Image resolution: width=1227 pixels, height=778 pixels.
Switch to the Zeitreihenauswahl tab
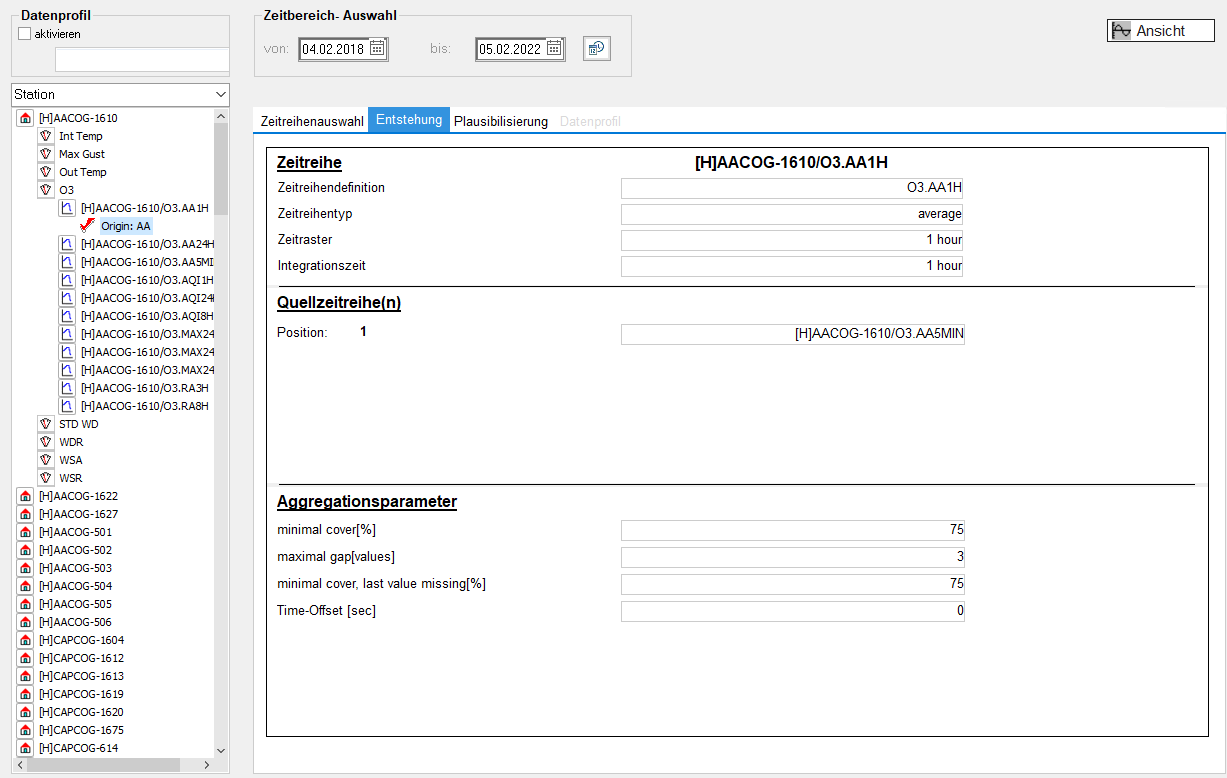coord(312,121)
